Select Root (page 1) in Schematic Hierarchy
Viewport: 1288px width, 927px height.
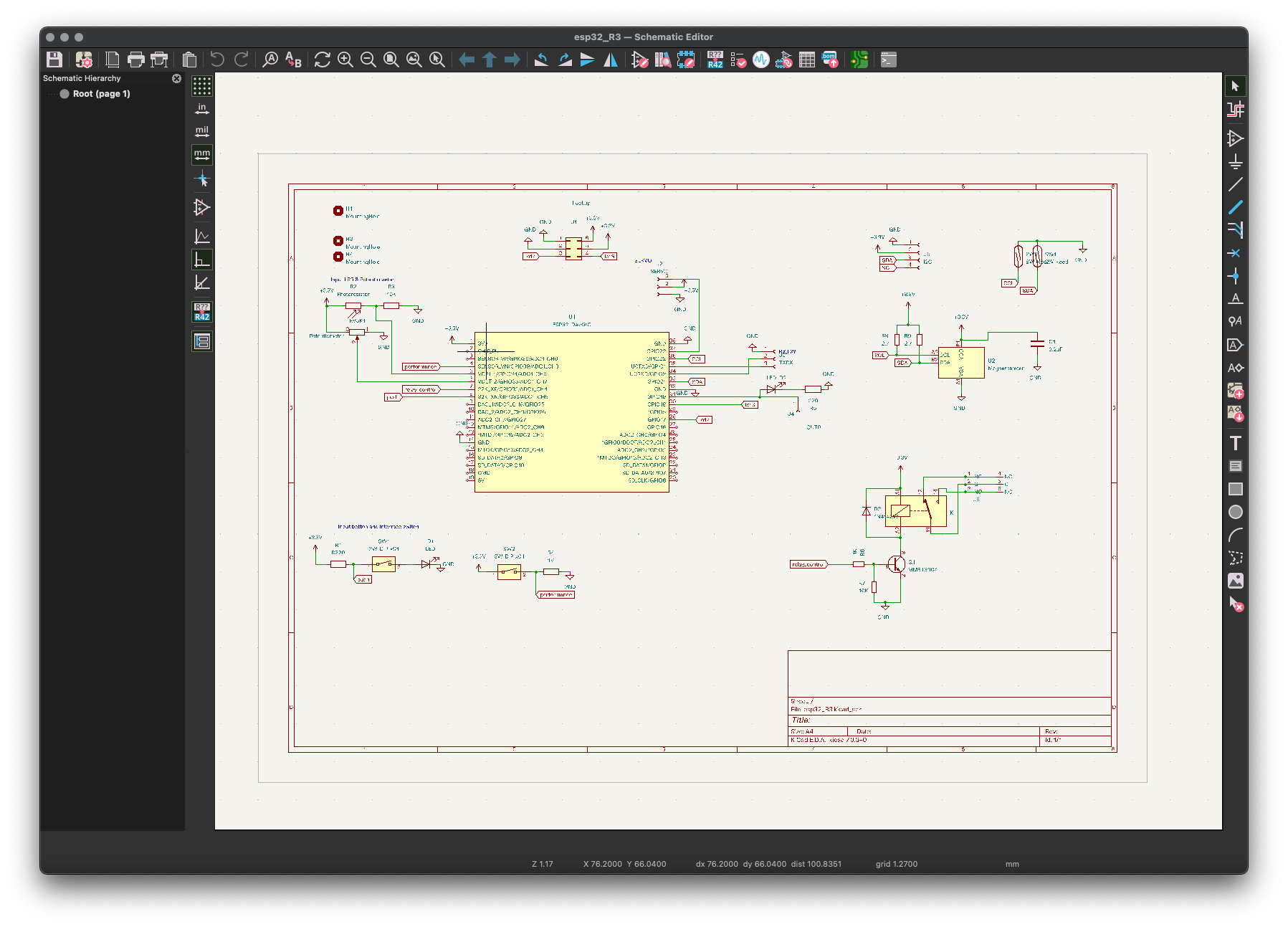(100, 93)
